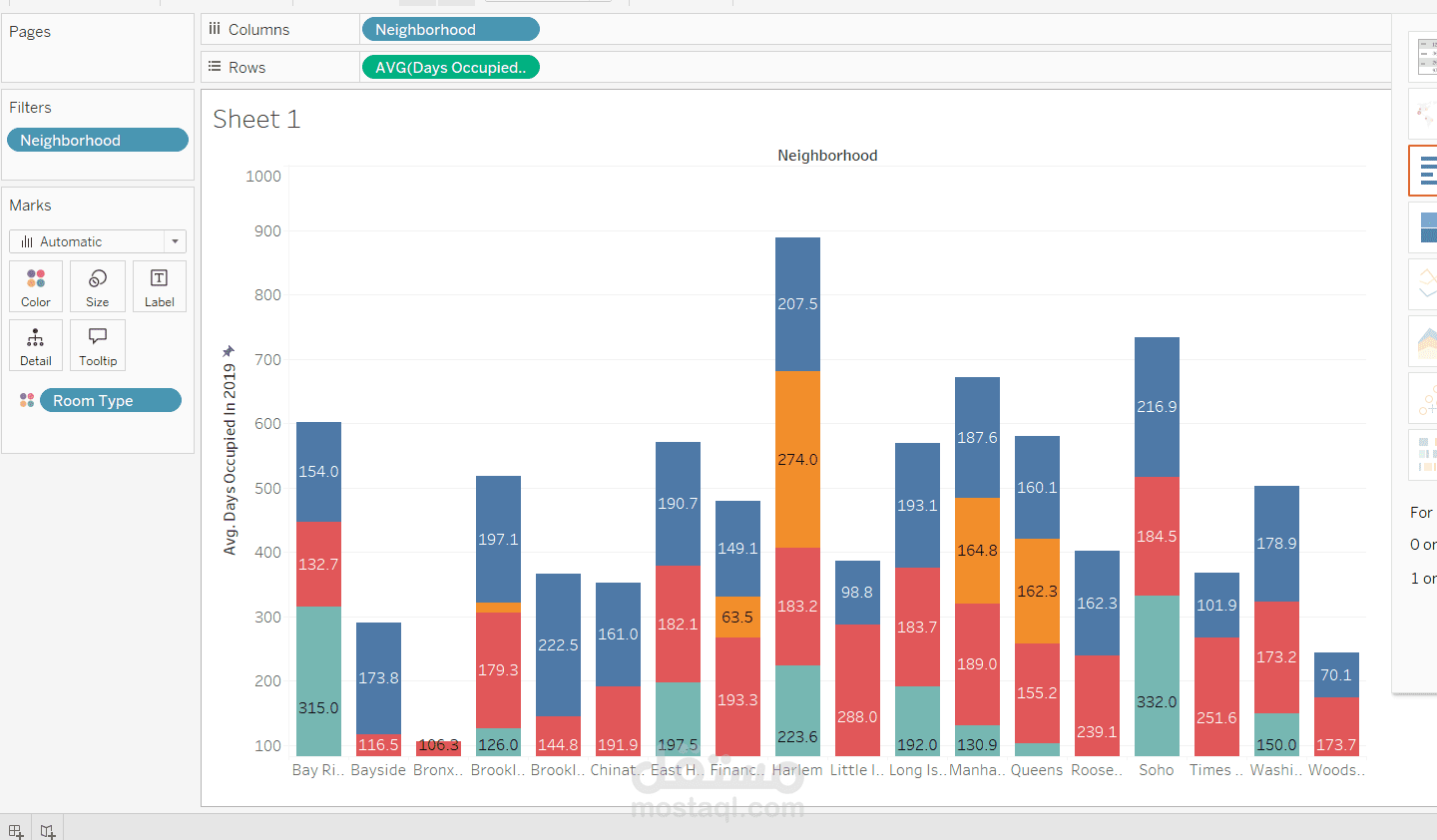This screenshot has width=1437, height=840.
Task: Click the Woods.. label on the x-axis
Action: pyautogui.click(x=1336, y=770)
